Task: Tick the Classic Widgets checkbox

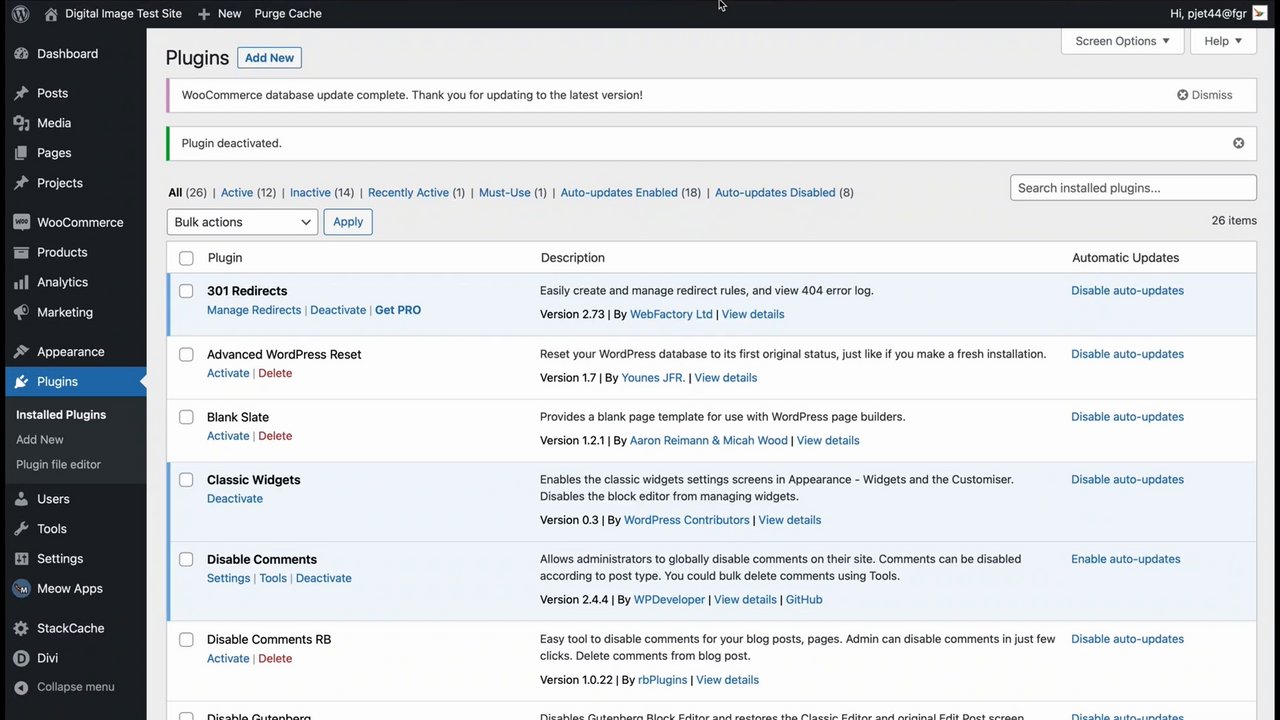Action: [186, 480]
